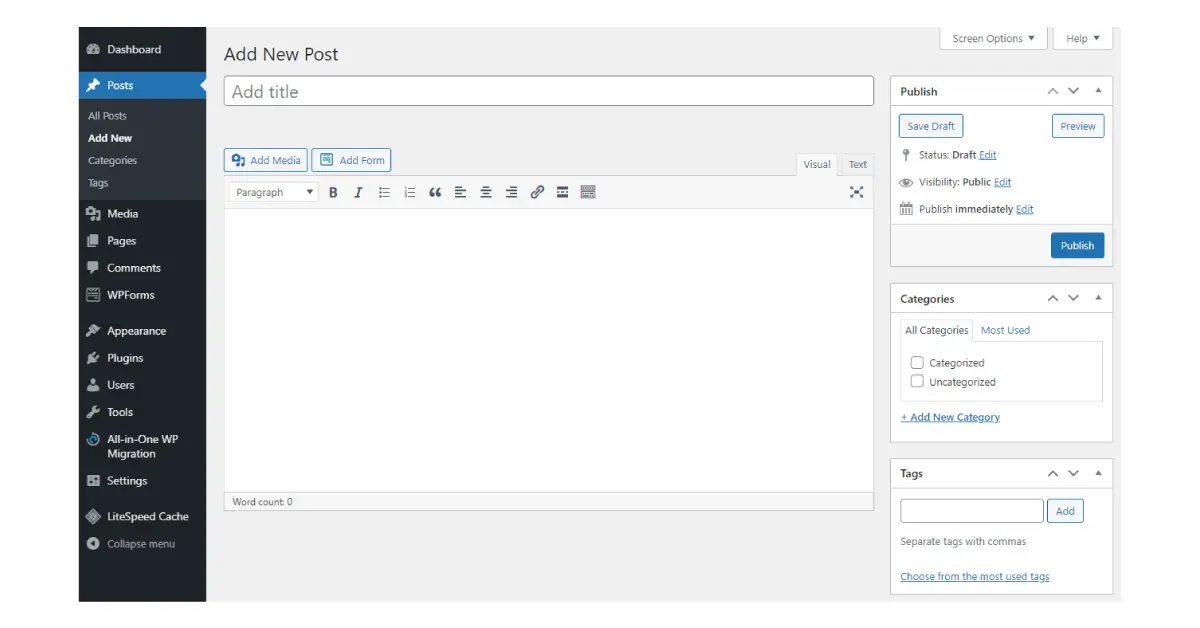Switch to the Most Used categories tab

pos(1005,330)
